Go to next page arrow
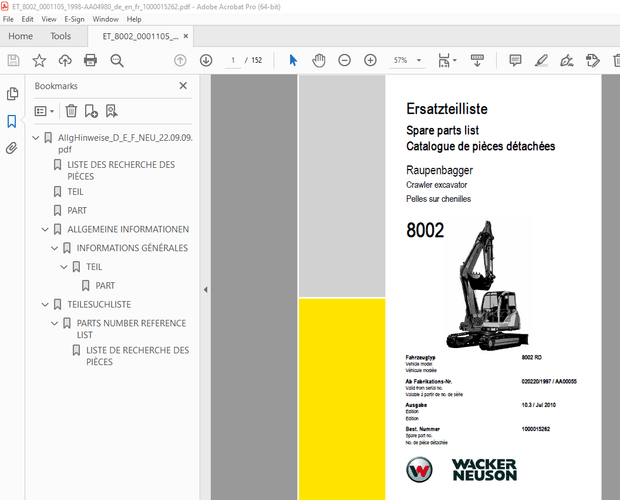 pos(206,60)
